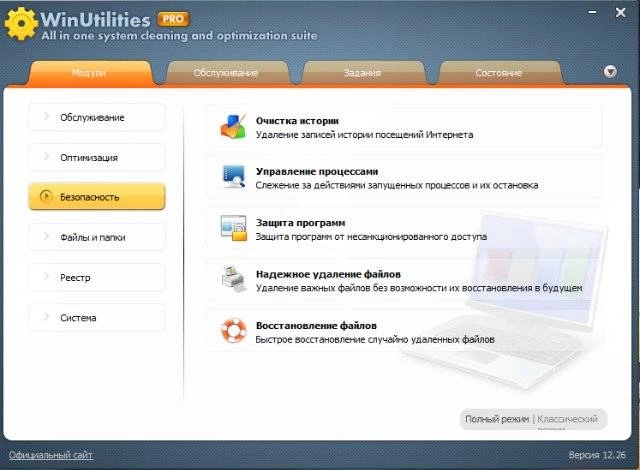The height and width of the screenshot is (470, 640).
Task: Select Обслуживание in the left sidebar
Action: click(97, 117)
